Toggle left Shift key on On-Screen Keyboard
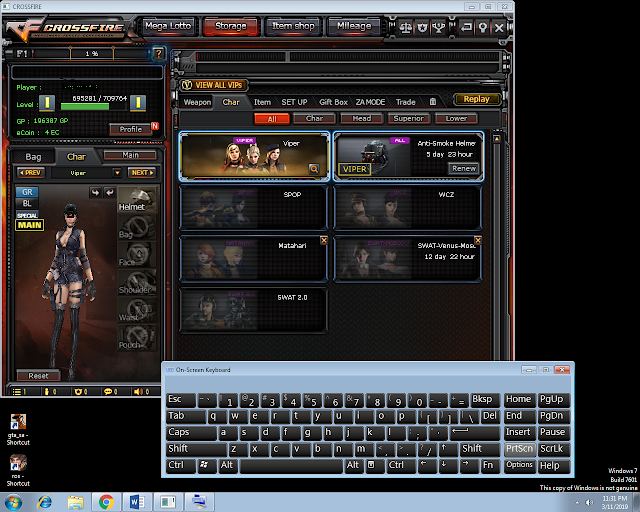The width and height of the screenshot is (640, 512). coord(196,449)
